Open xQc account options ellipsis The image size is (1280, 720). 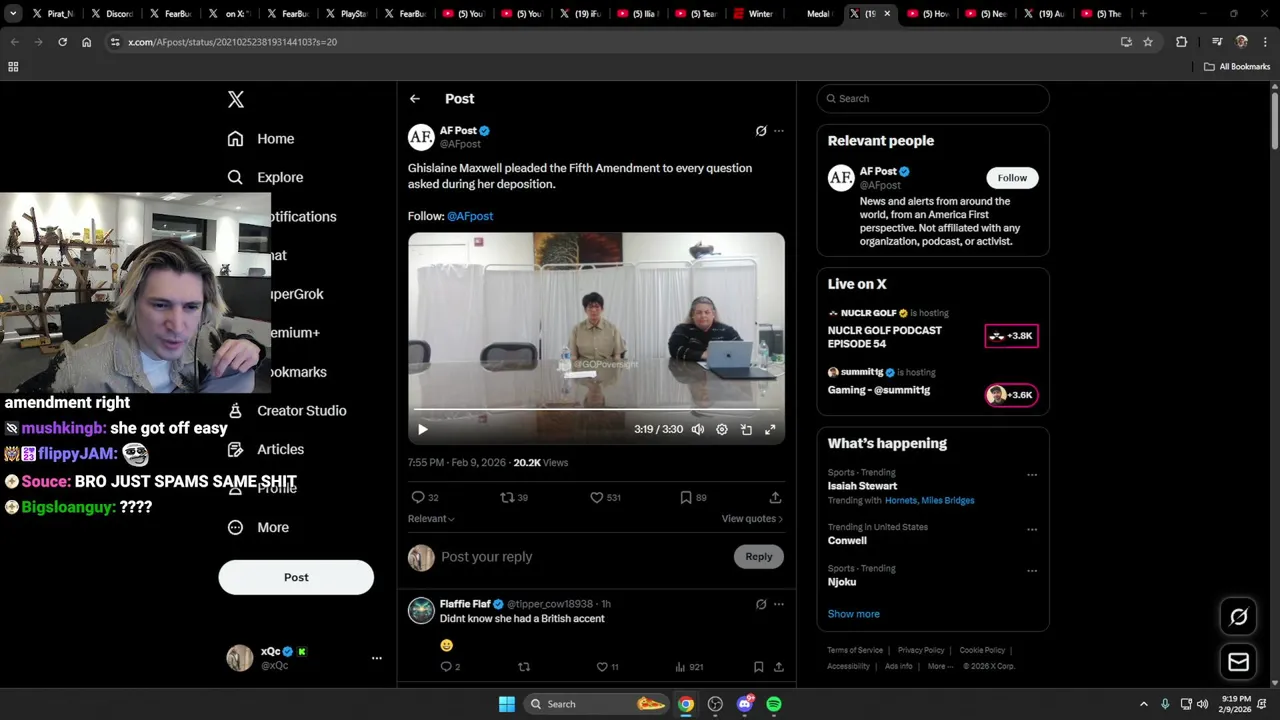tap(377, 658)
